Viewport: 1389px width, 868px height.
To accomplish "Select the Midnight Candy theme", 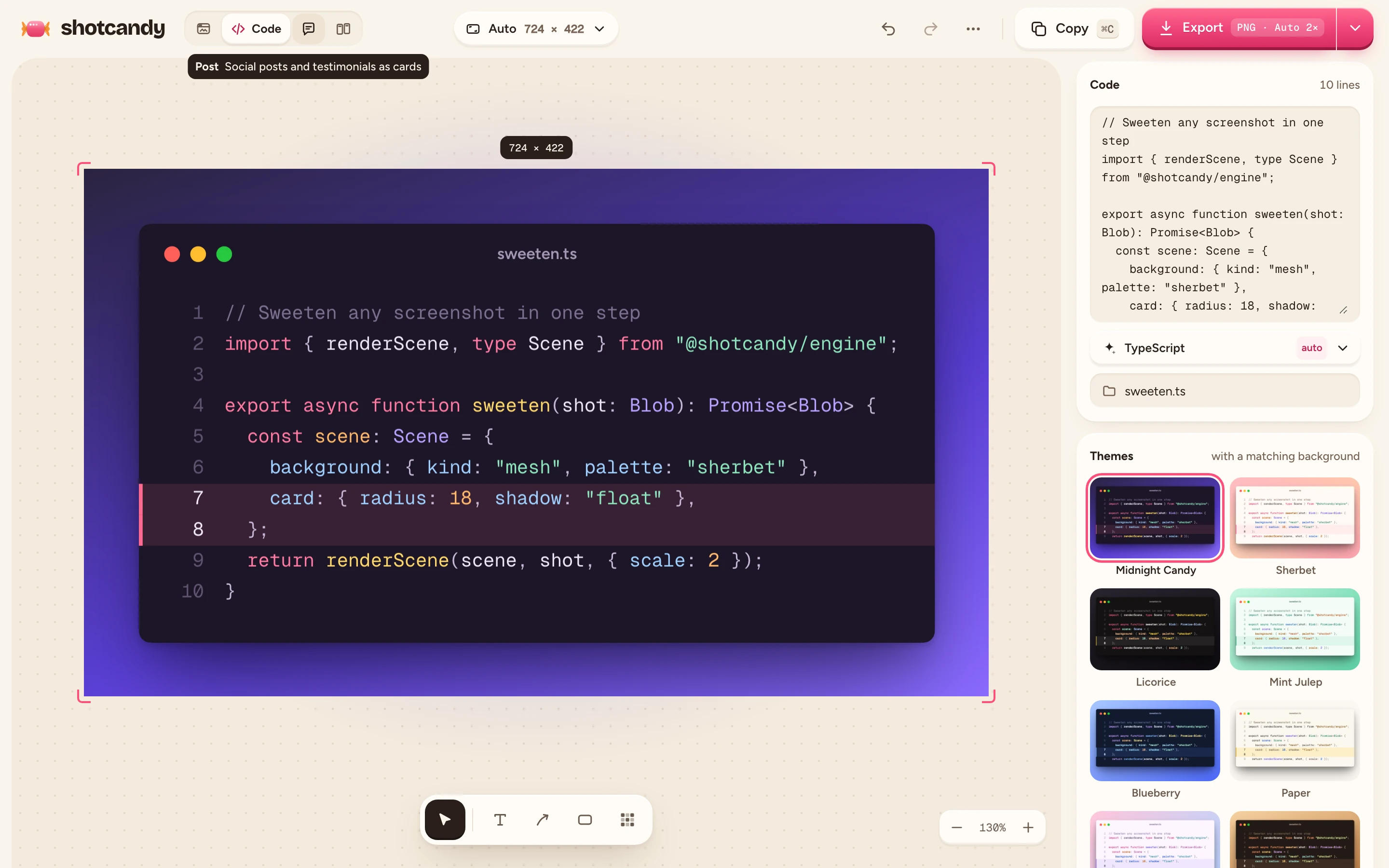I will [1155, 518].
